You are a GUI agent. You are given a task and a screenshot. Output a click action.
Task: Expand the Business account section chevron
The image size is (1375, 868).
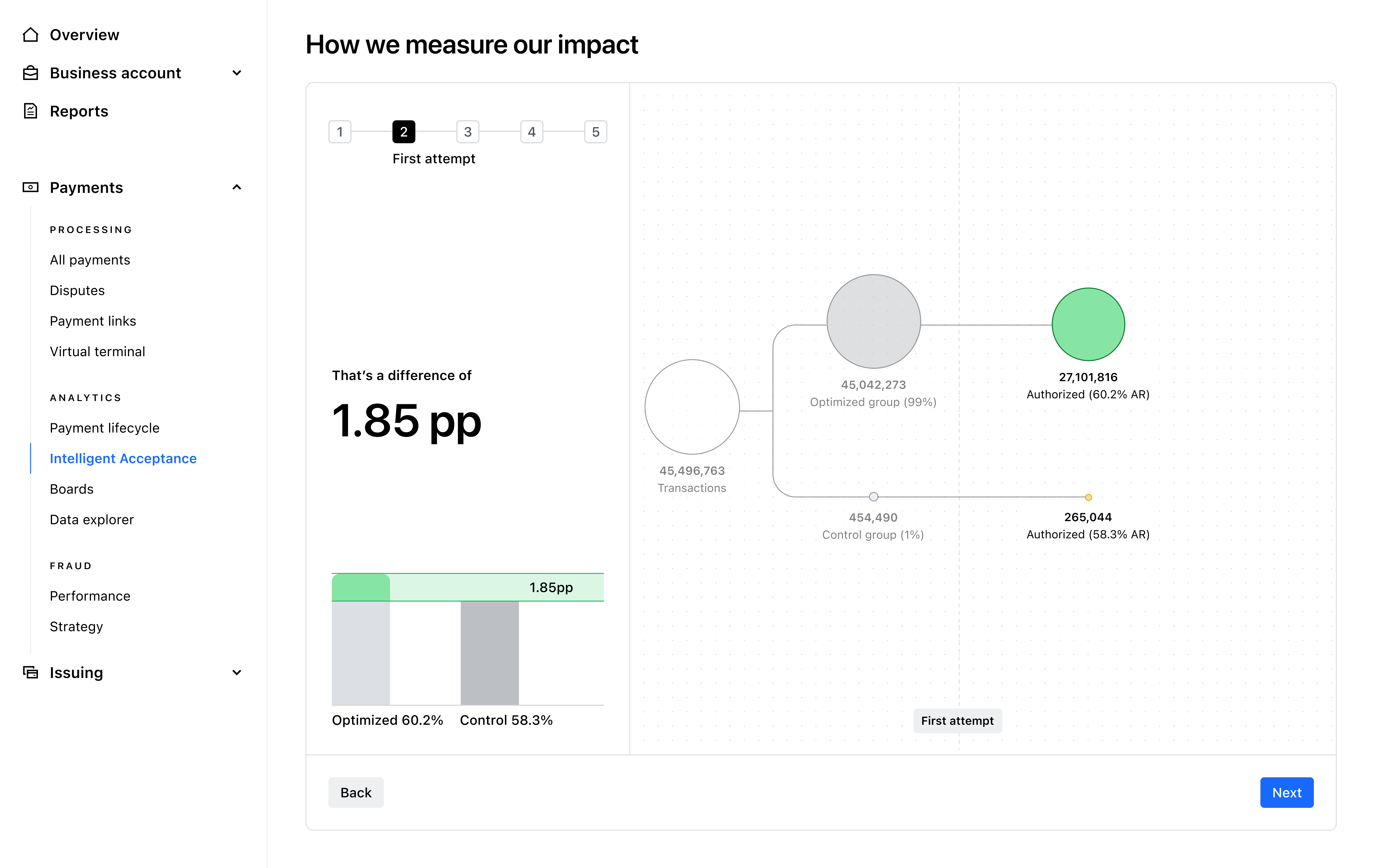pyautogui.click(x=237, y=73)
